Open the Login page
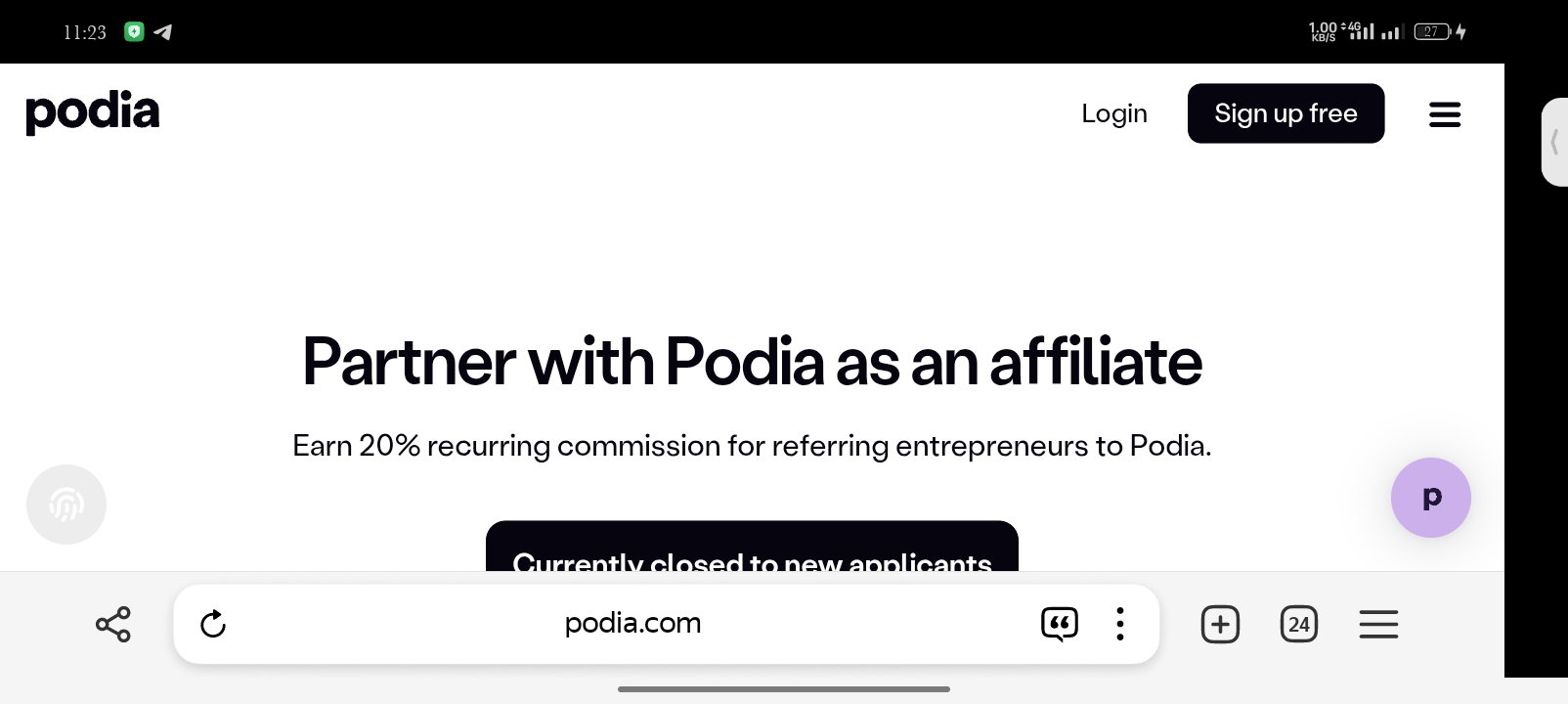Image resolution: width=1568 pixels, height=704 pixels. pyautogui.click(x=1114, y=113)
